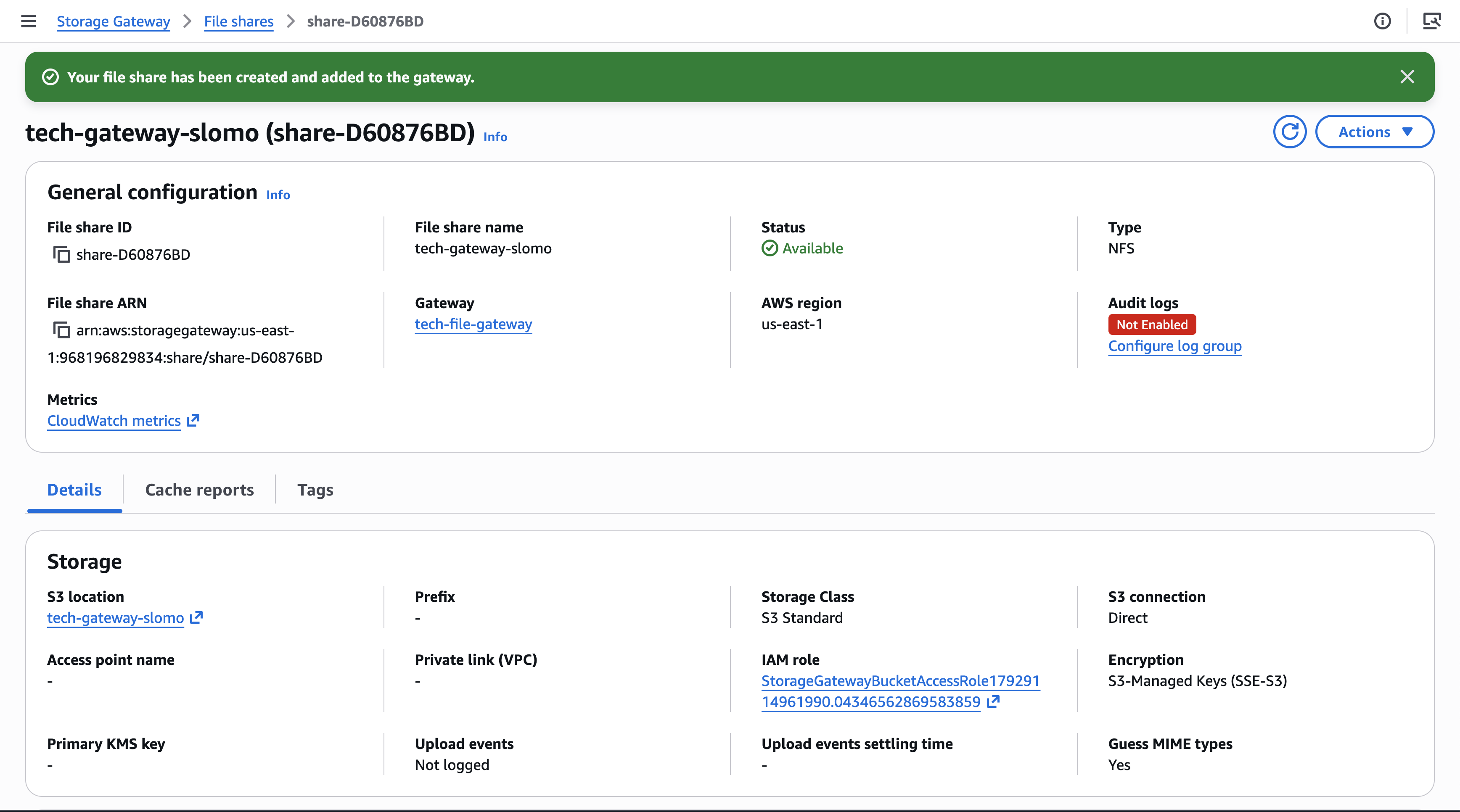1460x812 pixels.
Task: Click the Available status text
Action: point(812,248)
